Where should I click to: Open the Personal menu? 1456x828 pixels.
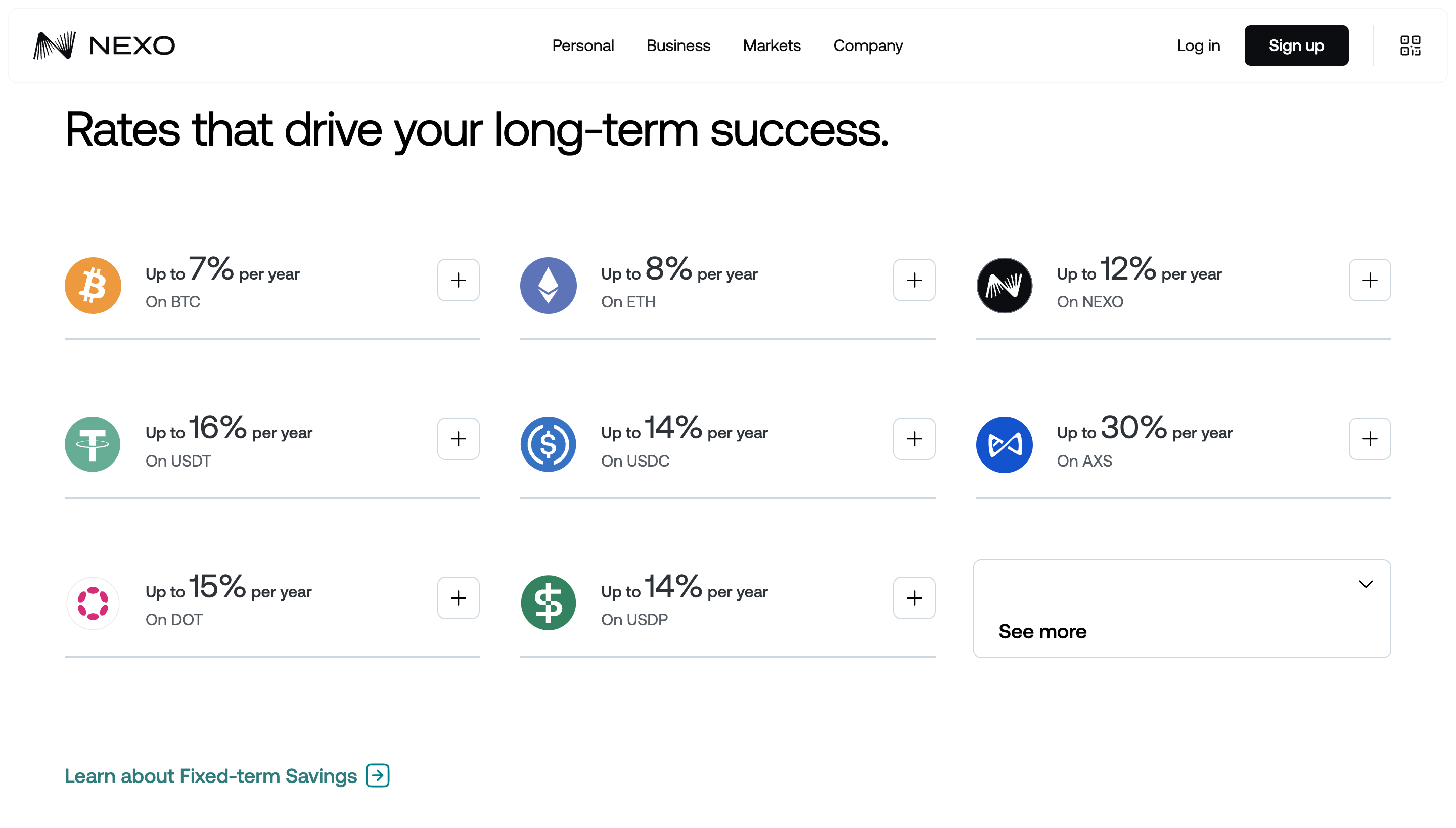[x=583, y=45]
